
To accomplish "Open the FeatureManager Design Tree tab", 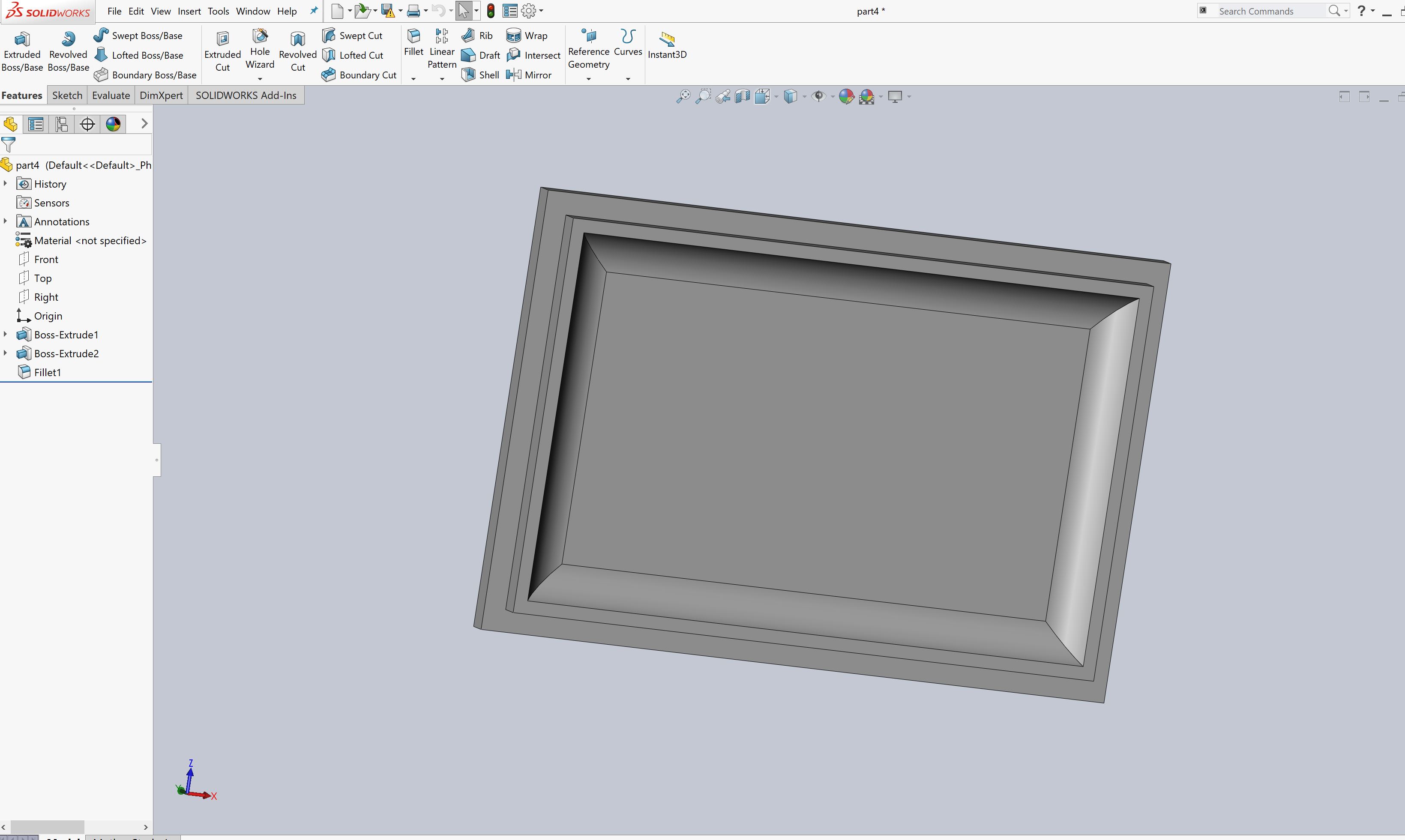I will click(x=10, y=124).
